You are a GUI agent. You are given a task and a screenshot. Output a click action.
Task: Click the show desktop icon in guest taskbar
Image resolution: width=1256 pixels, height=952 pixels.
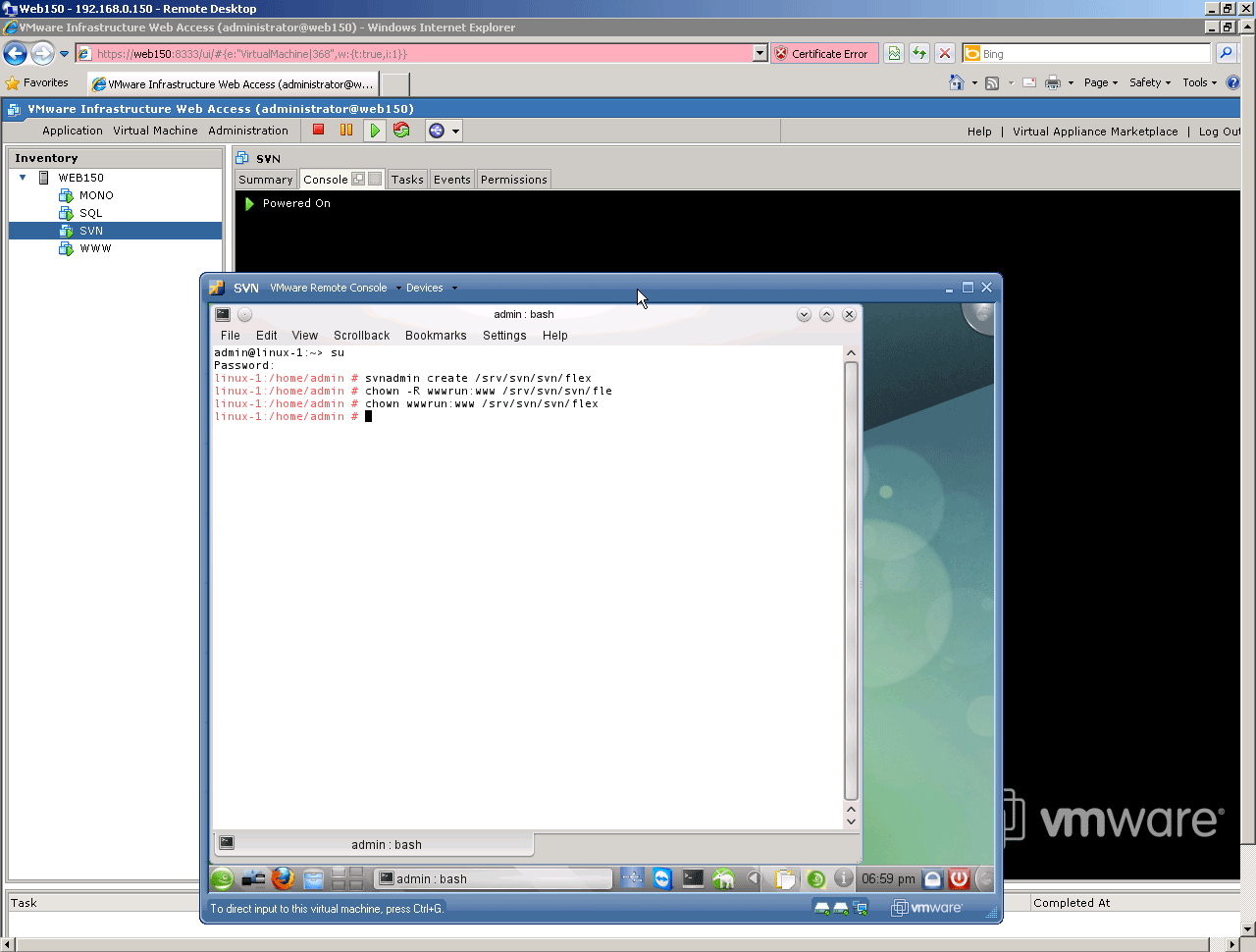253,879
